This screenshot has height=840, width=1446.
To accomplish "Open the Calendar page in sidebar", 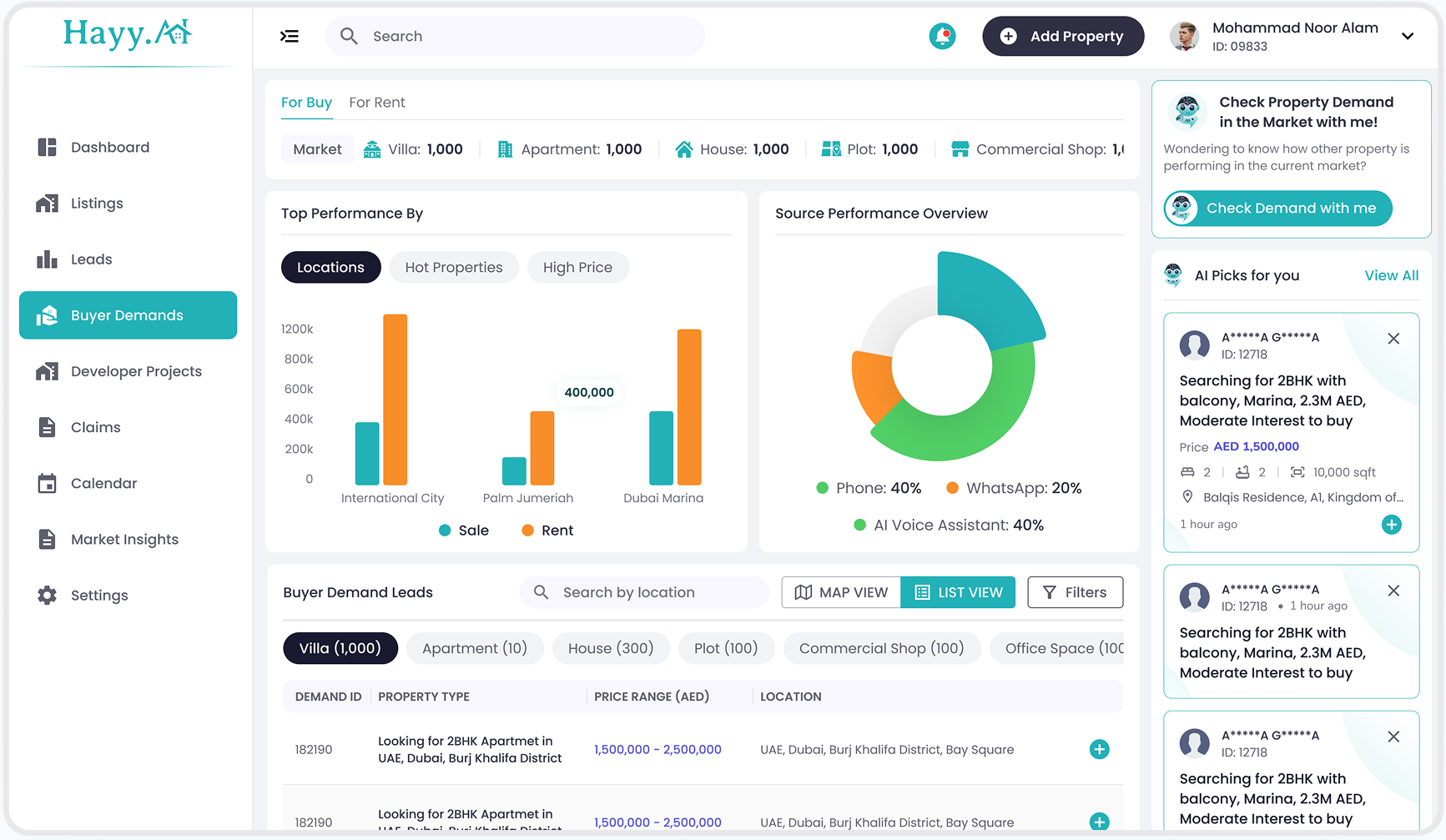I will click(103, 483).
